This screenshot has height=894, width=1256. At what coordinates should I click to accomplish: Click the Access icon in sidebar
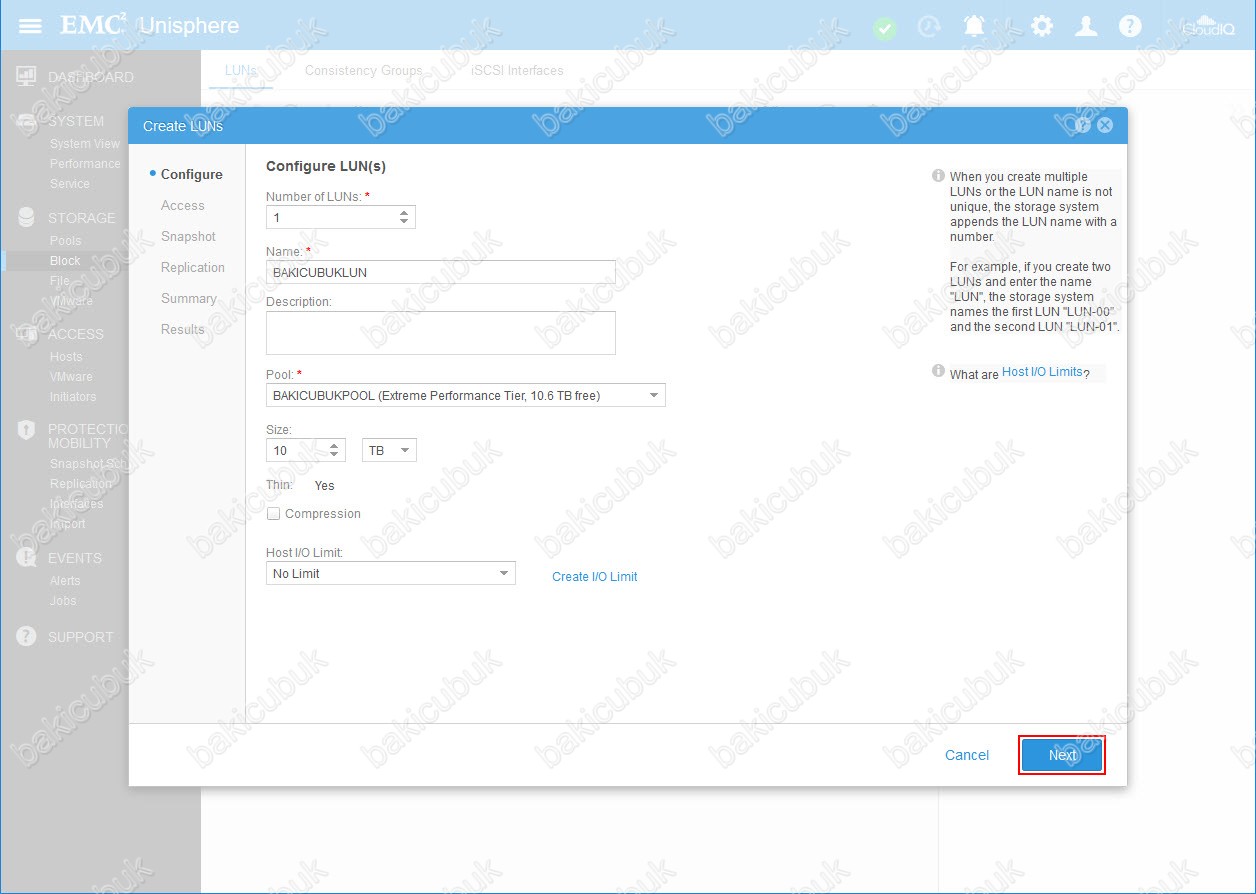tap(27, 334)
